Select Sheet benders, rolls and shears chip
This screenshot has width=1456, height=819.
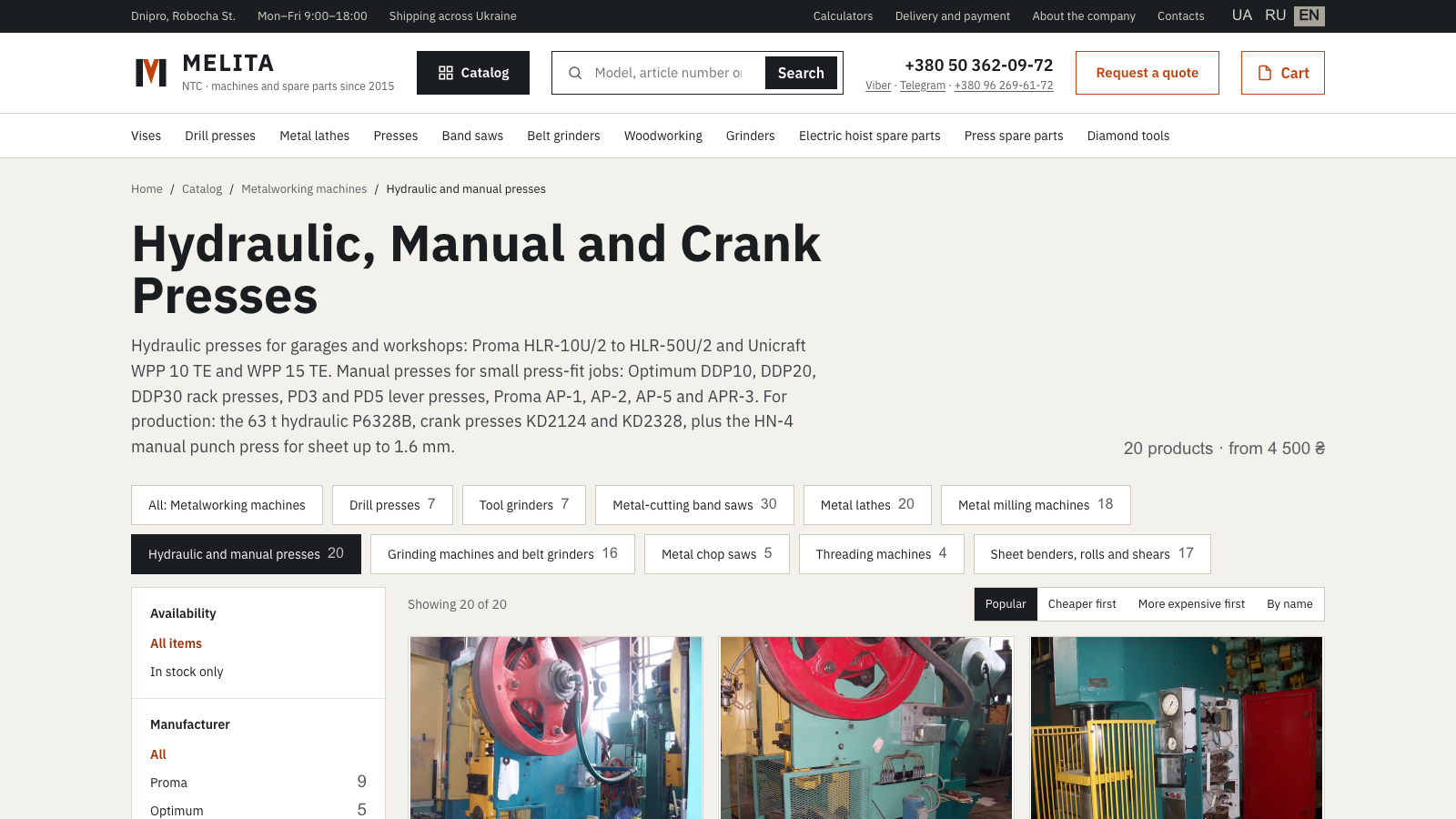click(x=1092, y=554)
